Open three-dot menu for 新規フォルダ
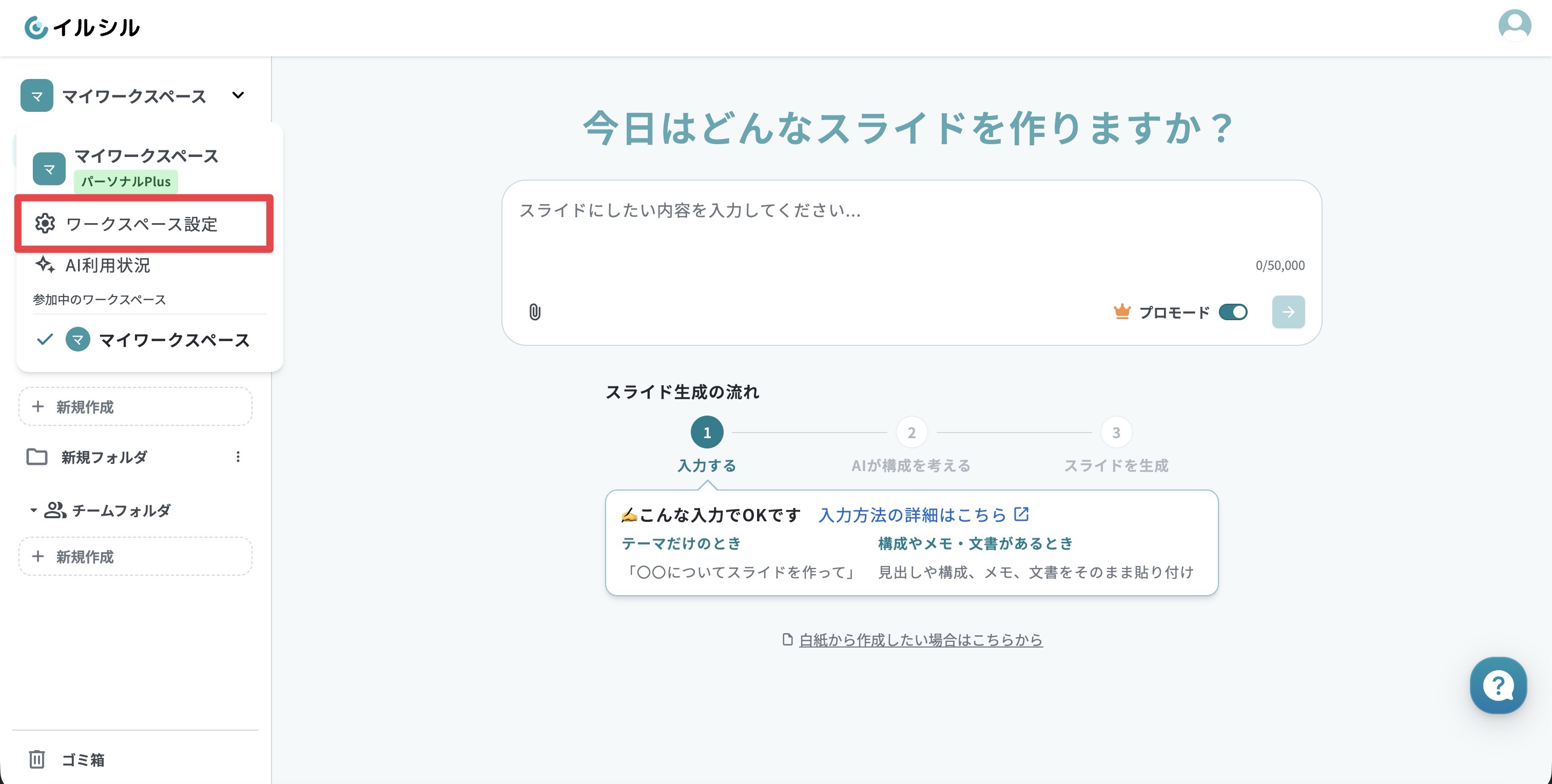The image size is (1552, 784). [238, 457]
